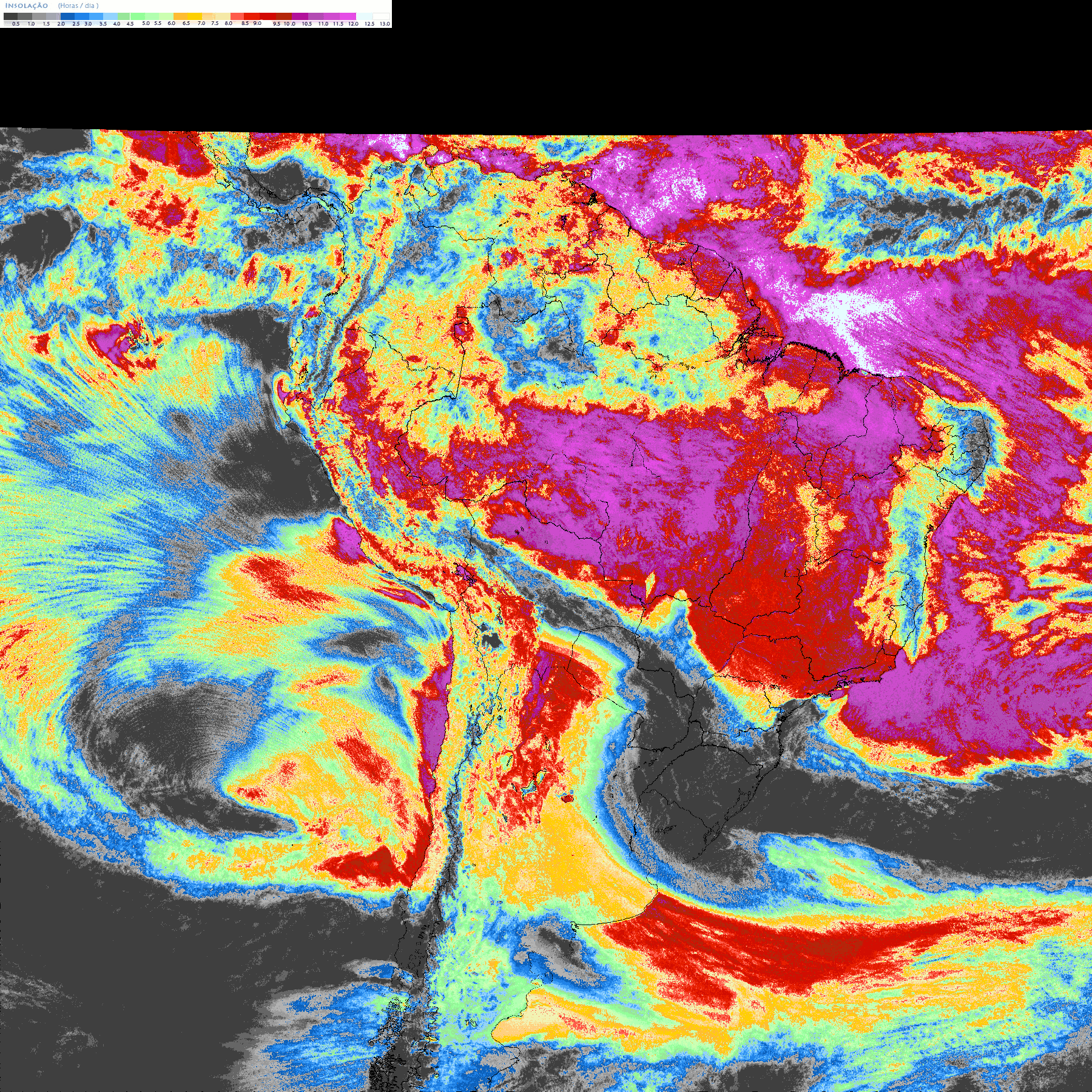Pick the darkest gray swatch left of 0.5
This screenshot has height=1092, width=1092.
(x=11, y=16)
